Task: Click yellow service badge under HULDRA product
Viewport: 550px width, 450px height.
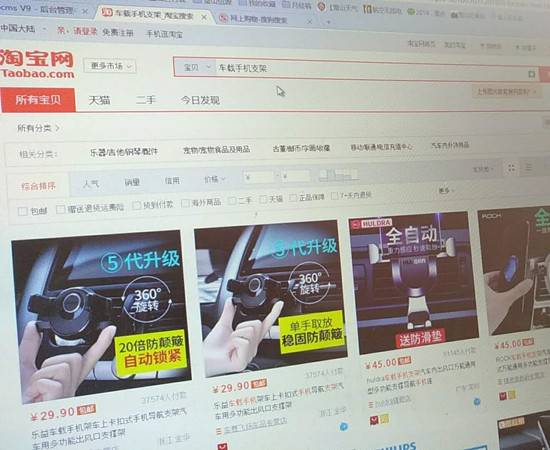Action: point(384,419)
